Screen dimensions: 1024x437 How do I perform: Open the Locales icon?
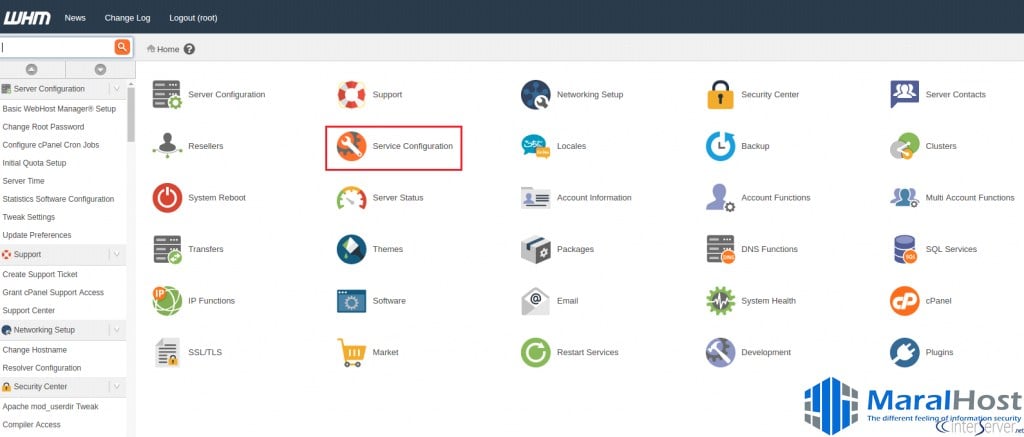tap(536, 146)
